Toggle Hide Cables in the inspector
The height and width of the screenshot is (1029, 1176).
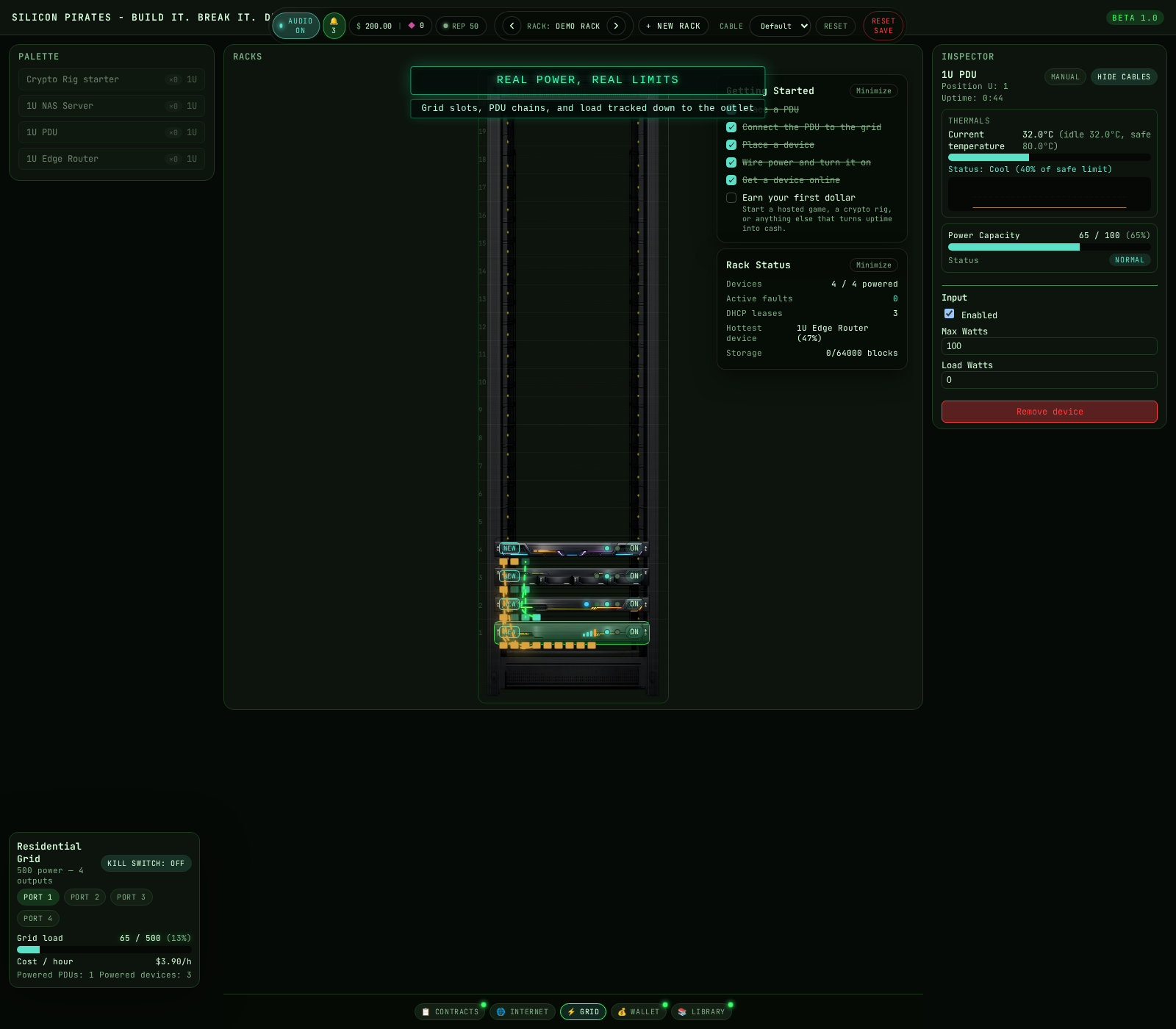tap(1124, 76)
